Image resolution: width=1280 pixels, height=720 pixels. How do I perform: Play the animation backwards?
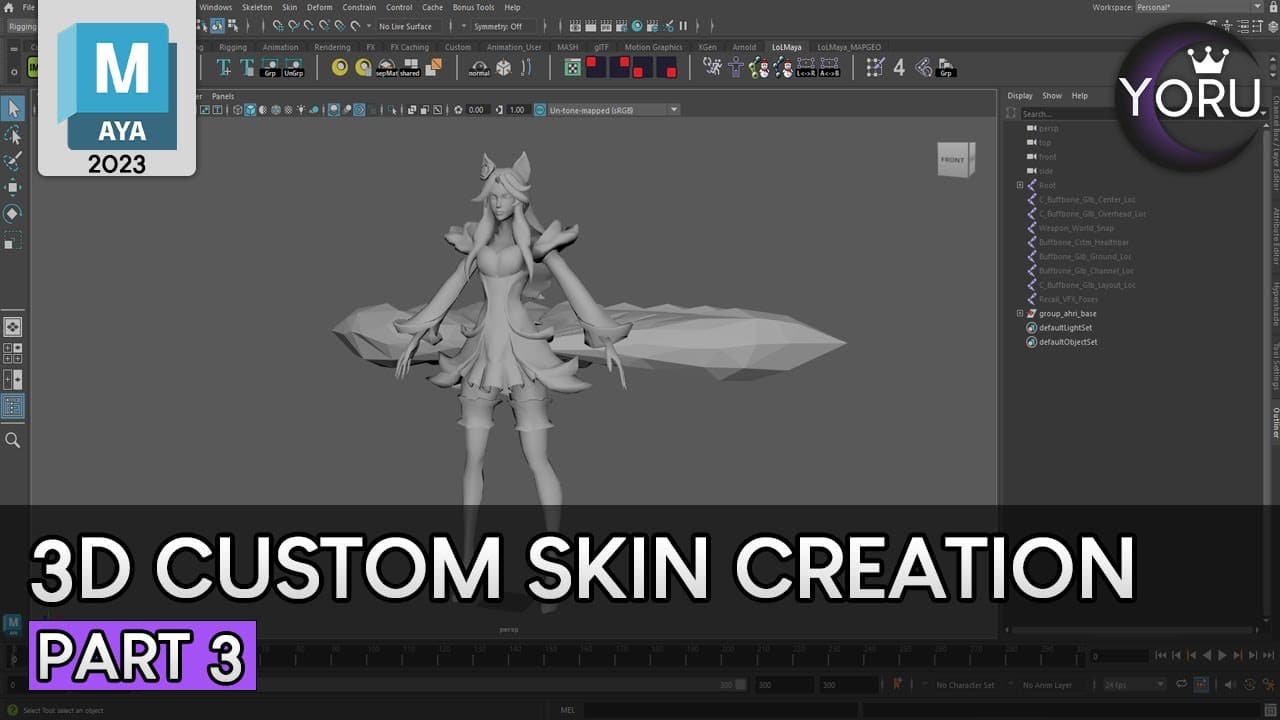[1207, 656]
